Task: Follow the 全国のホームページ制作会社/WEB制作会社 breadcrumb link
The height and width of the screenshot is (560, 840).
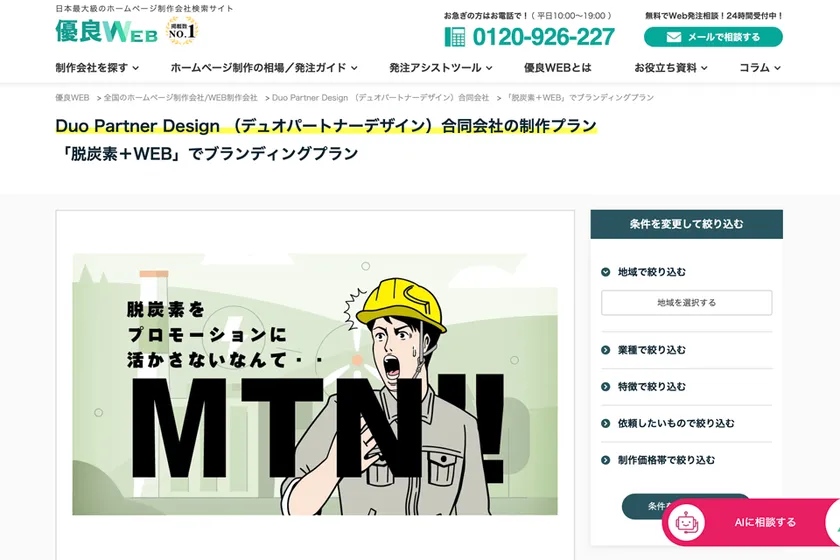Action: (180, 98)
